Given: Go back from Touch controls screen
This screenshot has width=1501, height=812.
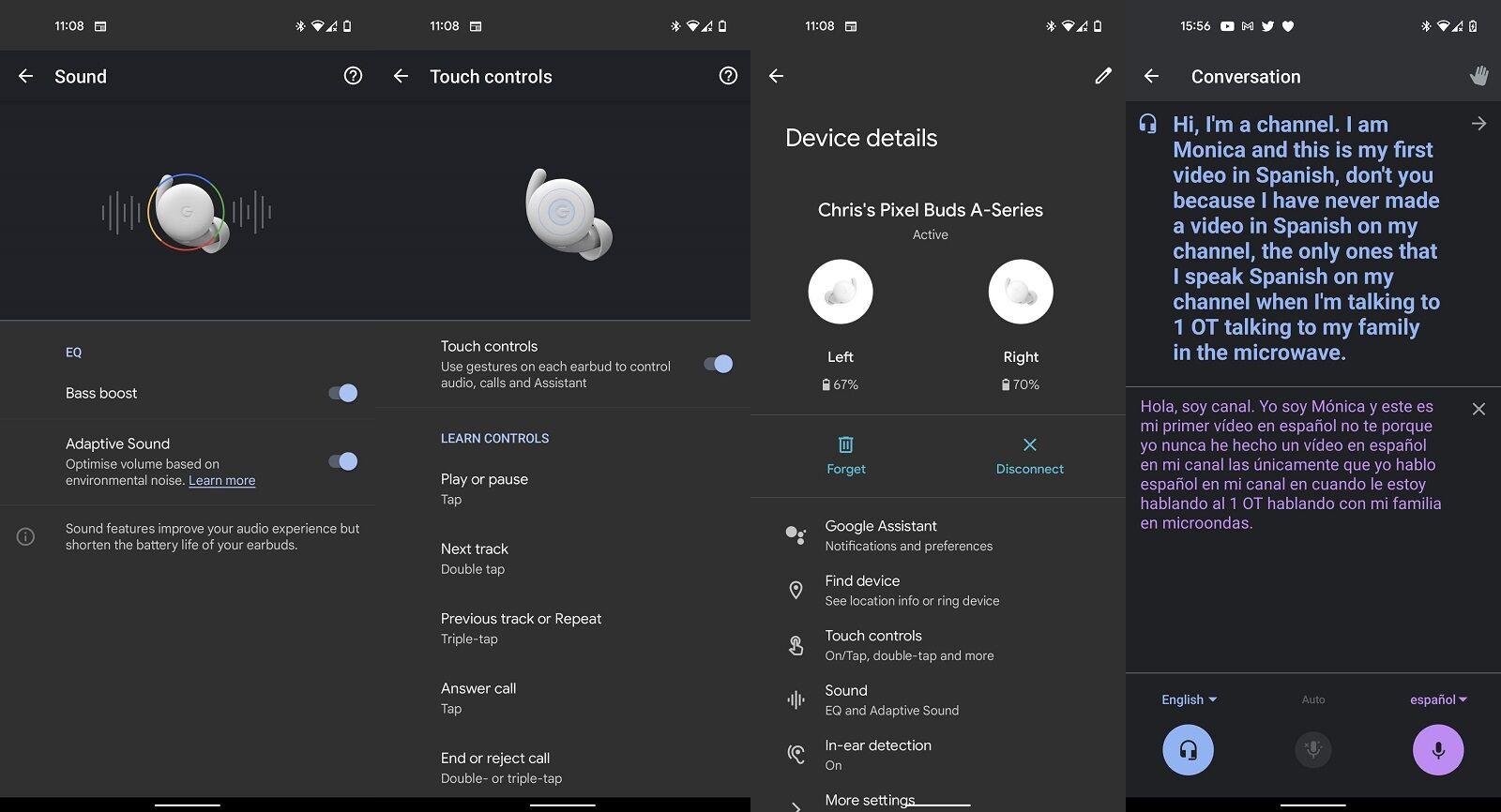Looking at the screenshot, I should click(401, 76).
